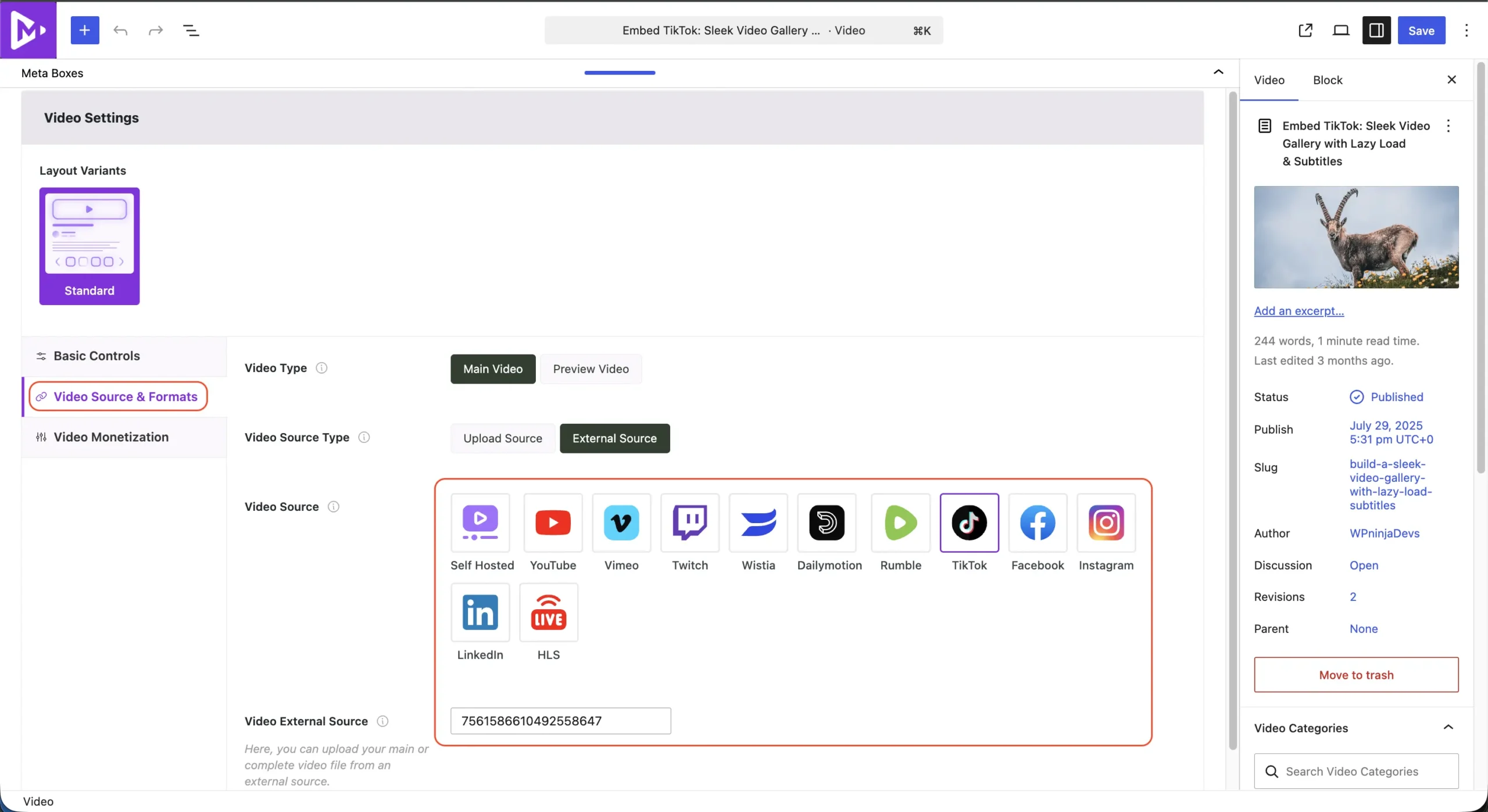
Task: Open the device preview laptop icon
Action: tap(1341, 30)
